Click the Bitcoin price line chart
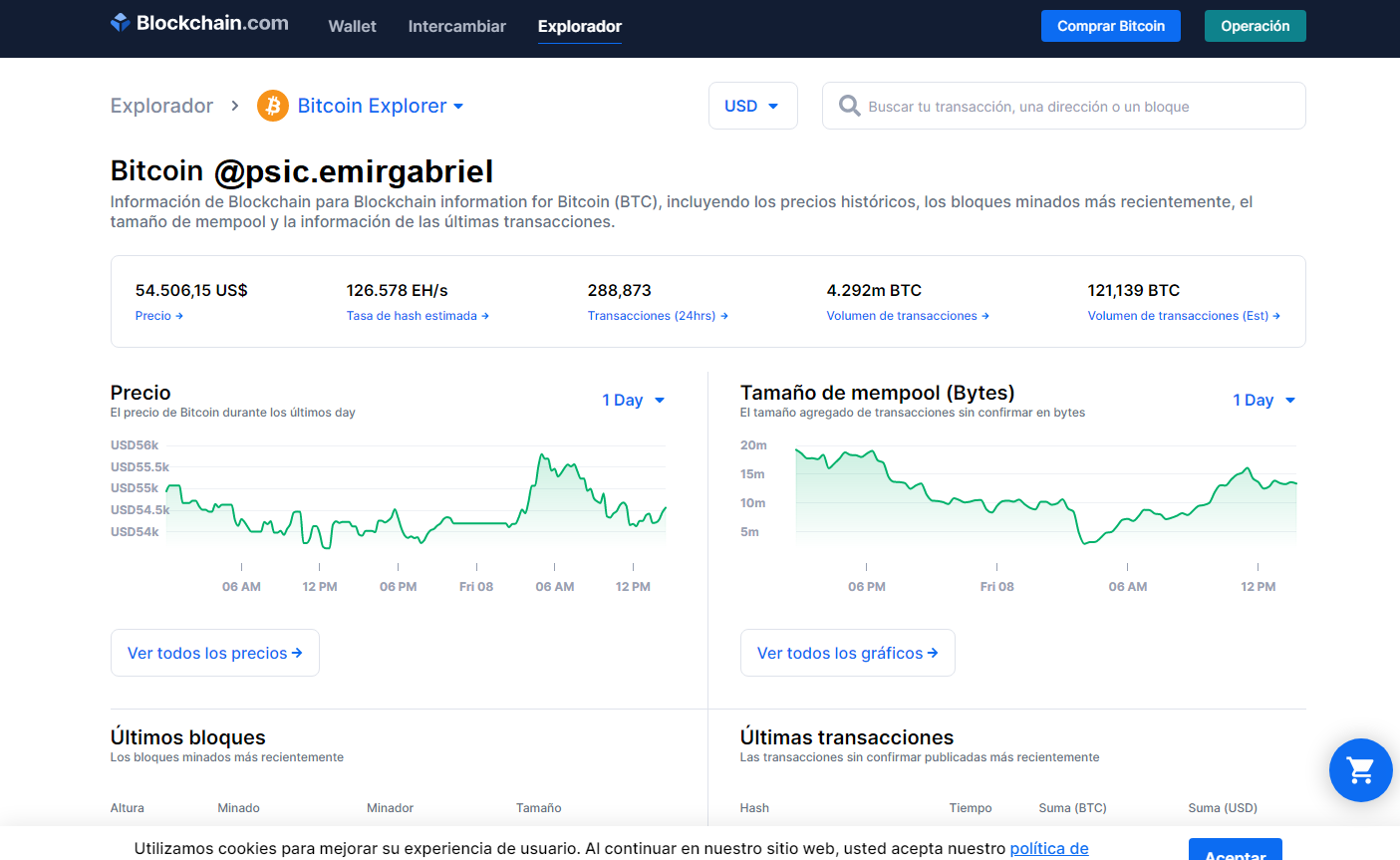This screenshot has width=1400, height=860. pyautogui.click(x=416, y=501)
